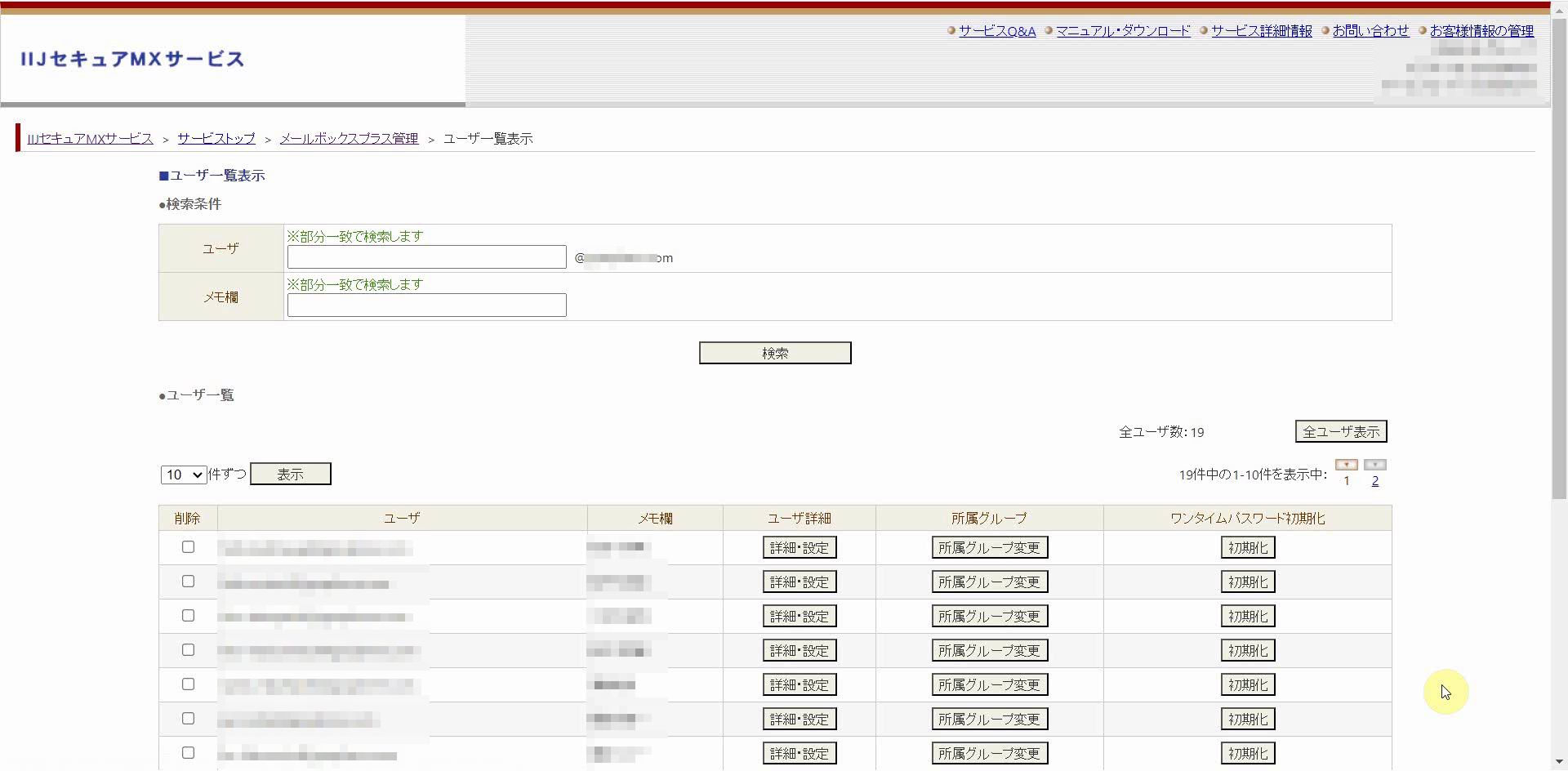Focus the ユーザ search input field
Image resolution: width=1568 pixels, height=771 pixels.
click(427, 257)
